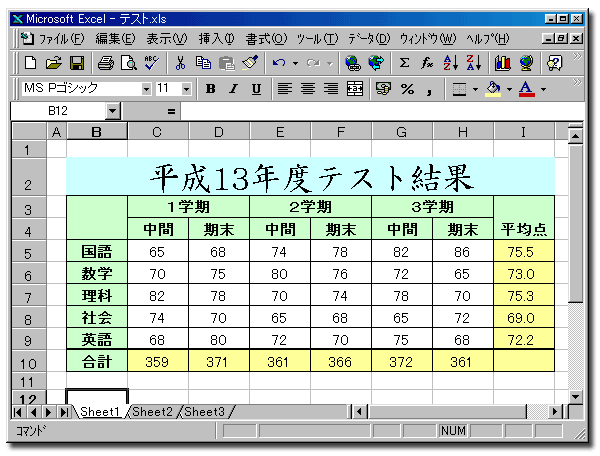600x456 pixels.
Task: Click the formula bar equals button
Action: pyautogui.click(x=171, y=111)
